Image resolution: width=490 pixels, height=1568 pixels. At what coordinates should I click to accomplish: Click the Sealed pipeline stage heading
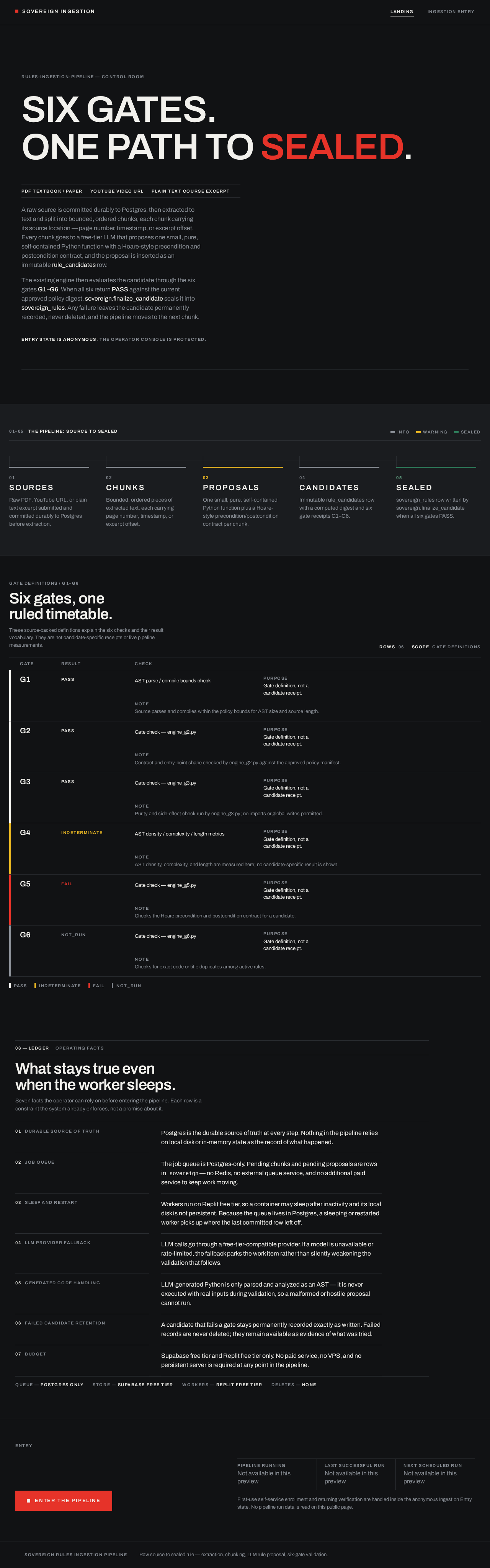(x=414, y=487)
